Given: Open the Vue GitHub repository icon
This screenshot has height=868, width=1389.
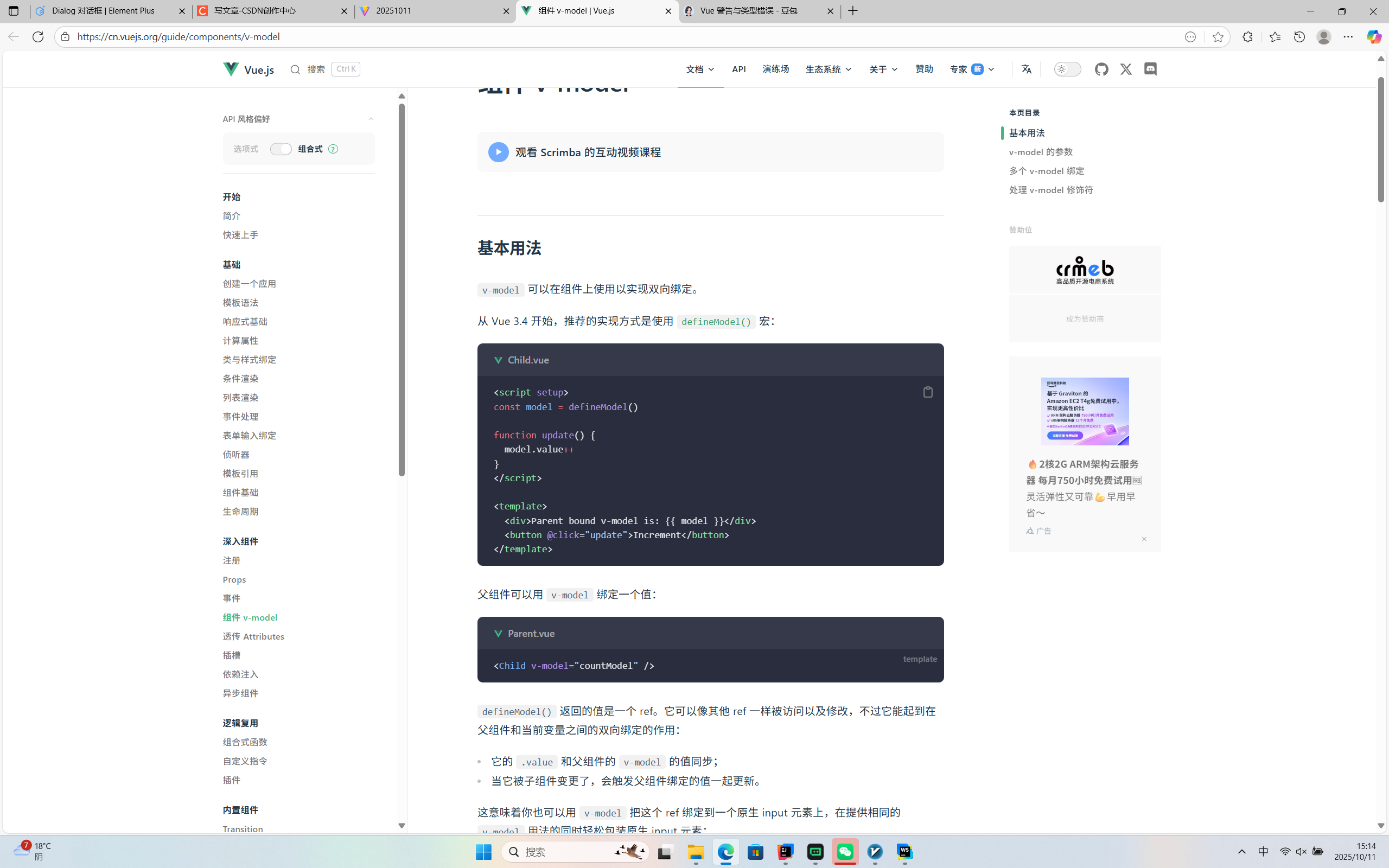Looking at the screenshot, I should click(1101, 69).
